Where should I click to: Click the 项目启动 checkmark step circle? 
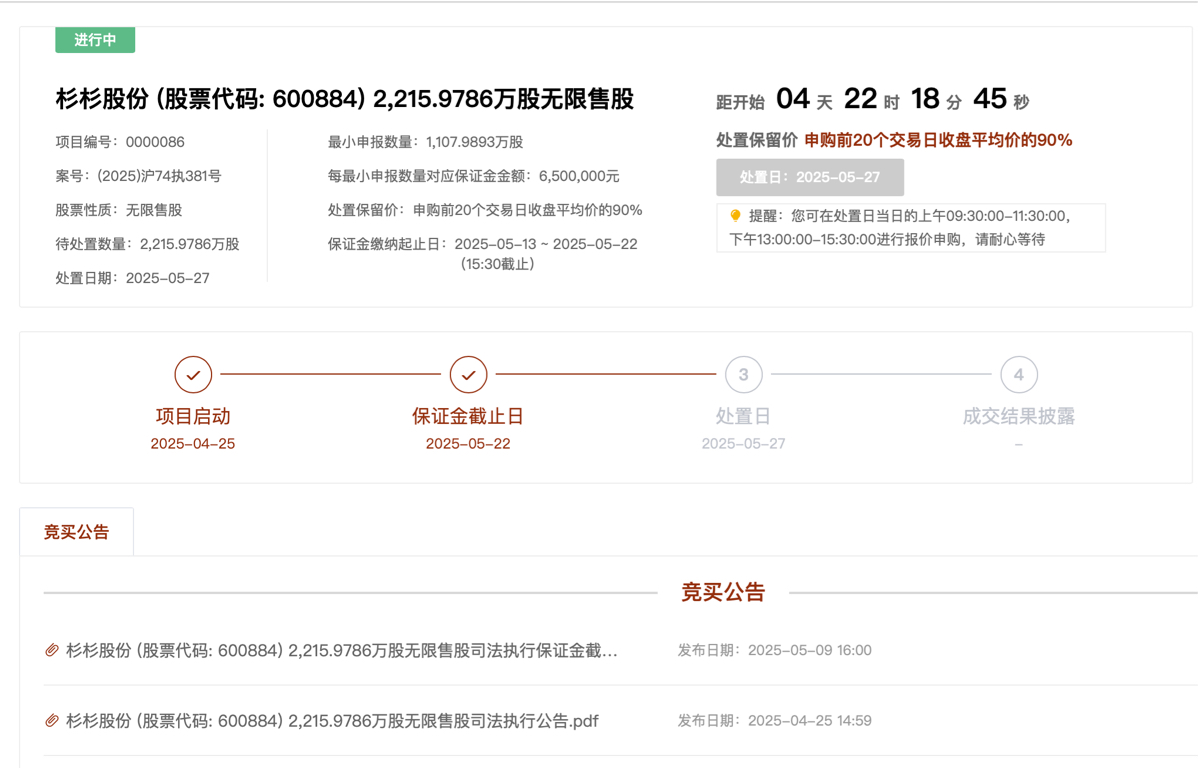(x=193, y=374)
